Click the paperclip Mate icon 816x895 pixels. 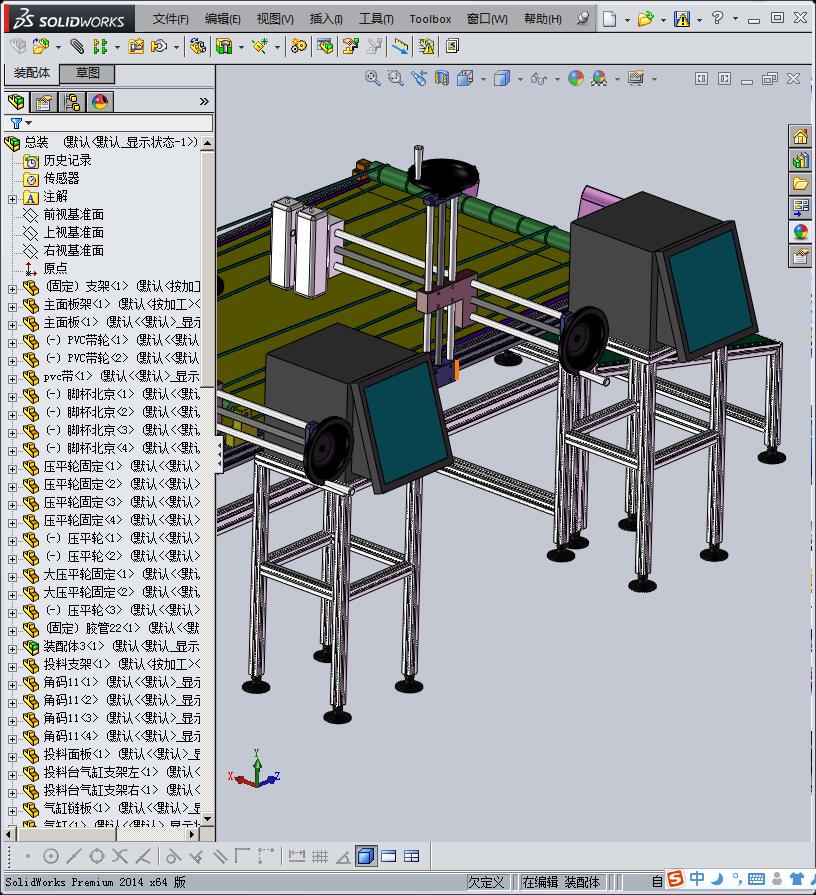pyautogui.click(x=77, y=46)
